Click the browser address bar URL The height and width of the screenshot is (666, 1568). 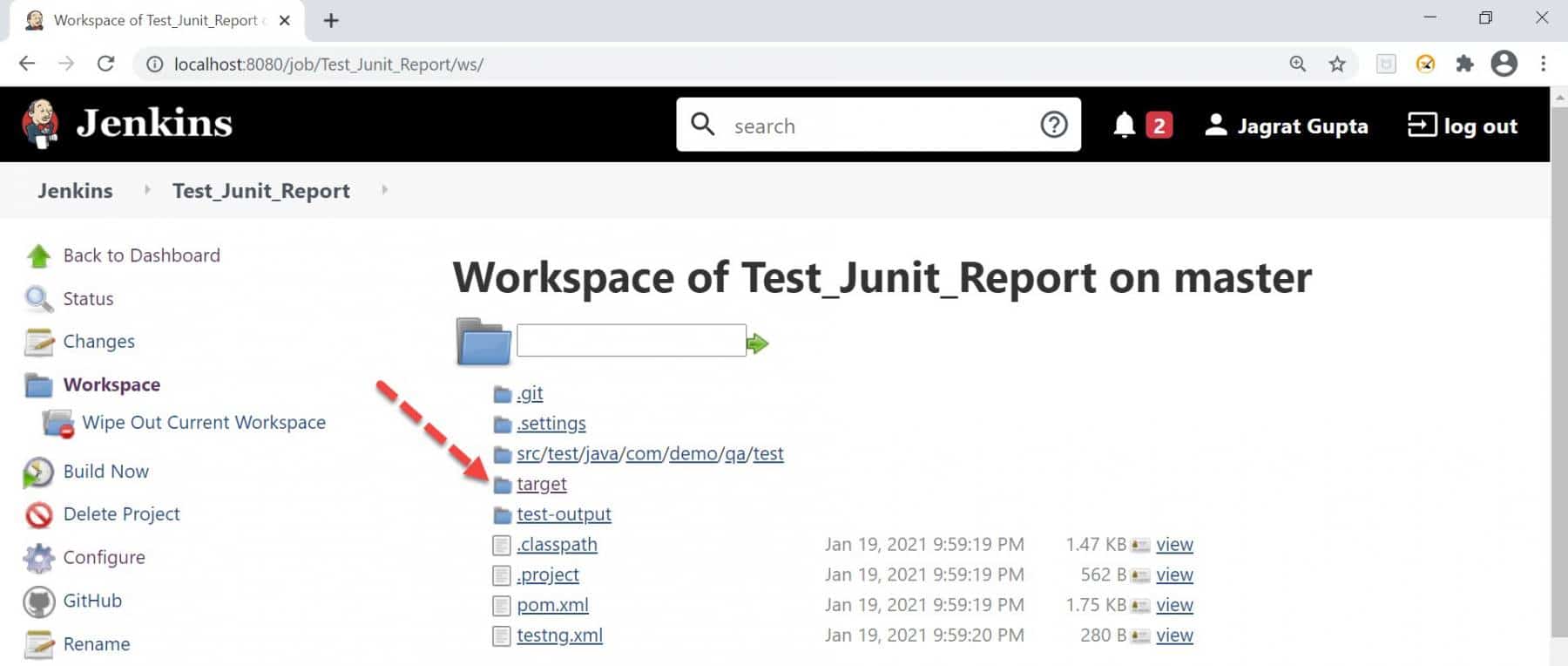(328, 65)
